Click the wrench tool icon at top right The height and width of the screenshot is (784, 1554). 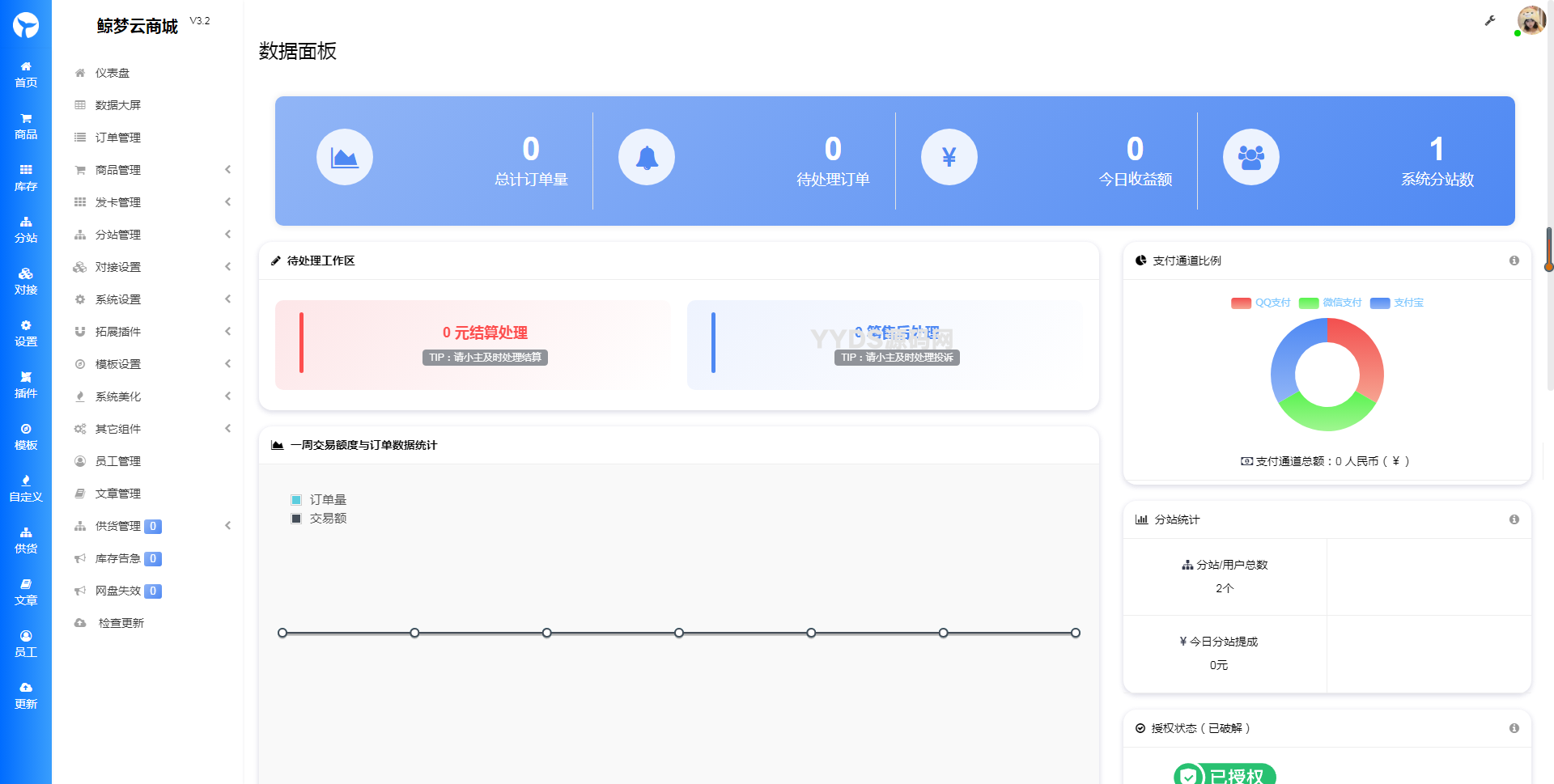(x=1489, y=21)
